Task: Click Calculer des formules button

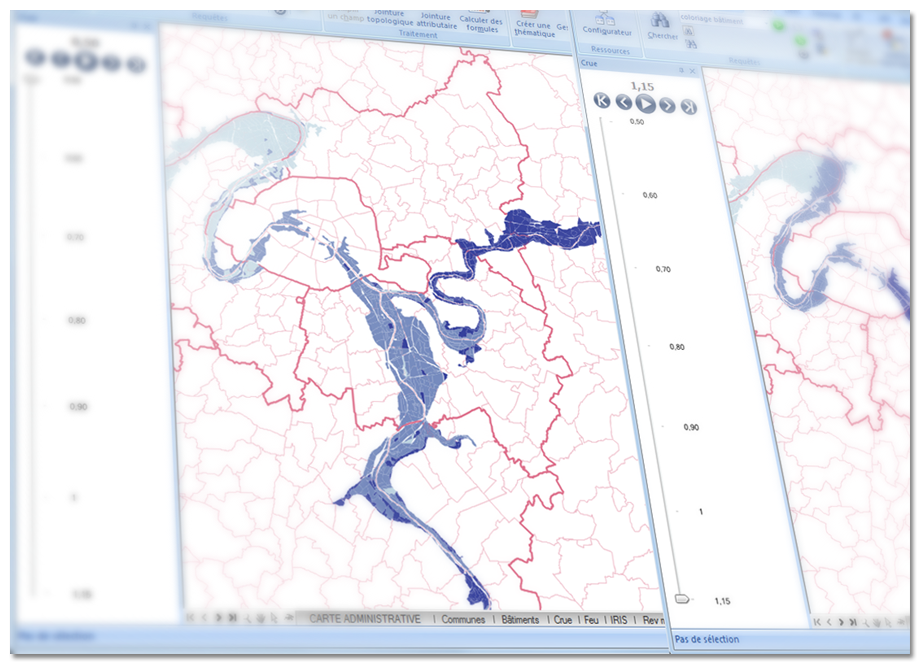Action: [x=481, y=23]
